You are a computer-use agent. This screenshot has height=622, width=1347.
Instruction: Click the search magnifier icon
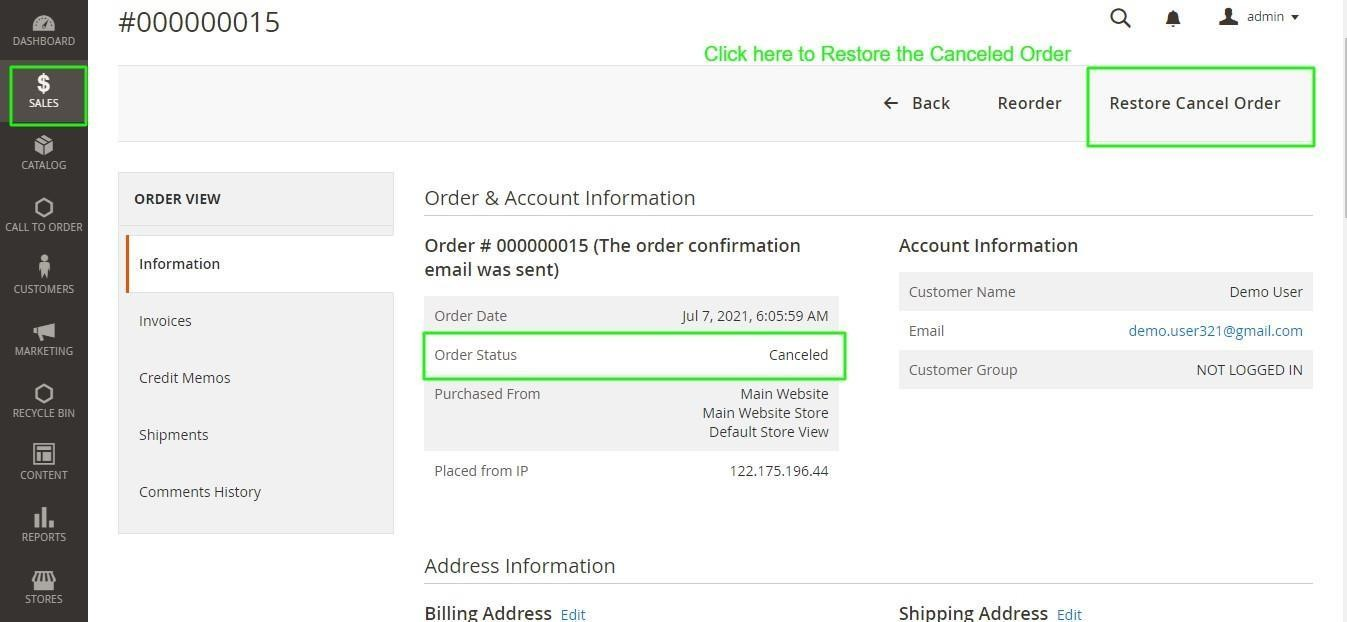[1120, 18]
